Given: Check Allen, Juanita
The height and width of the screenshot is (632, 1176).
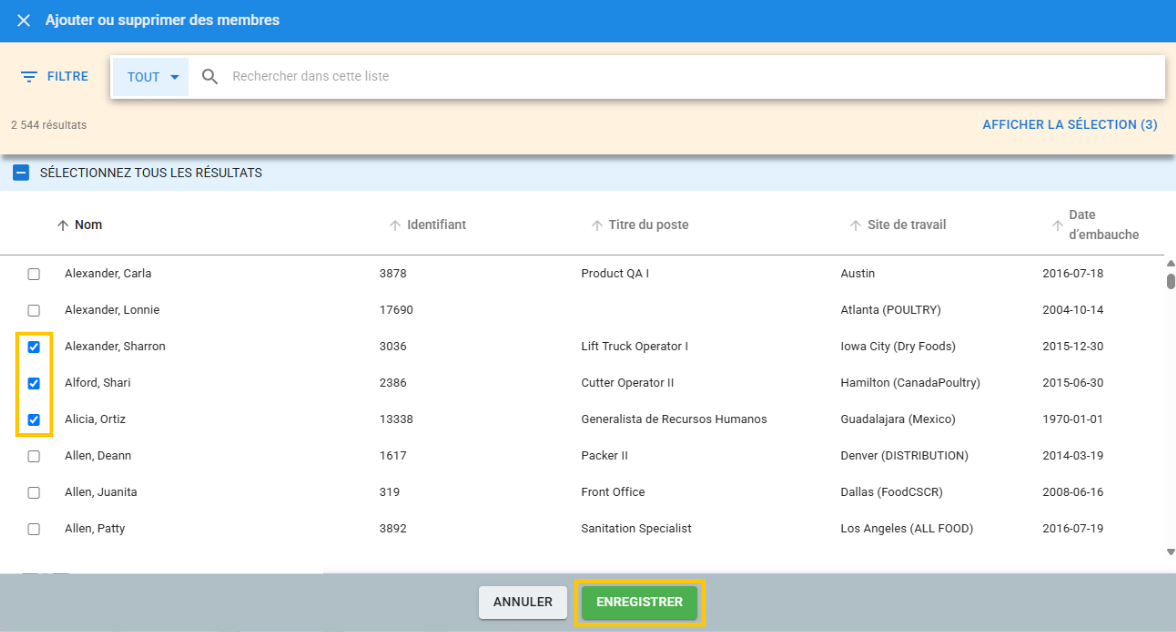Looking at the screenshot, I should 33,491.
